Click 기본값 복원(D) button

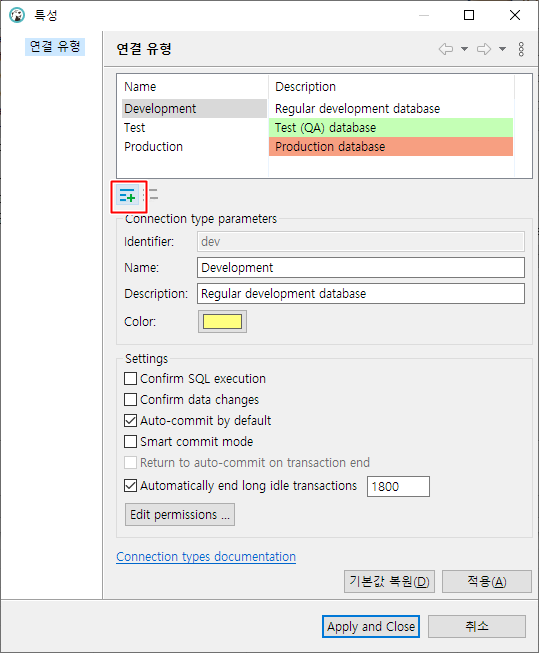pos(389,581)
